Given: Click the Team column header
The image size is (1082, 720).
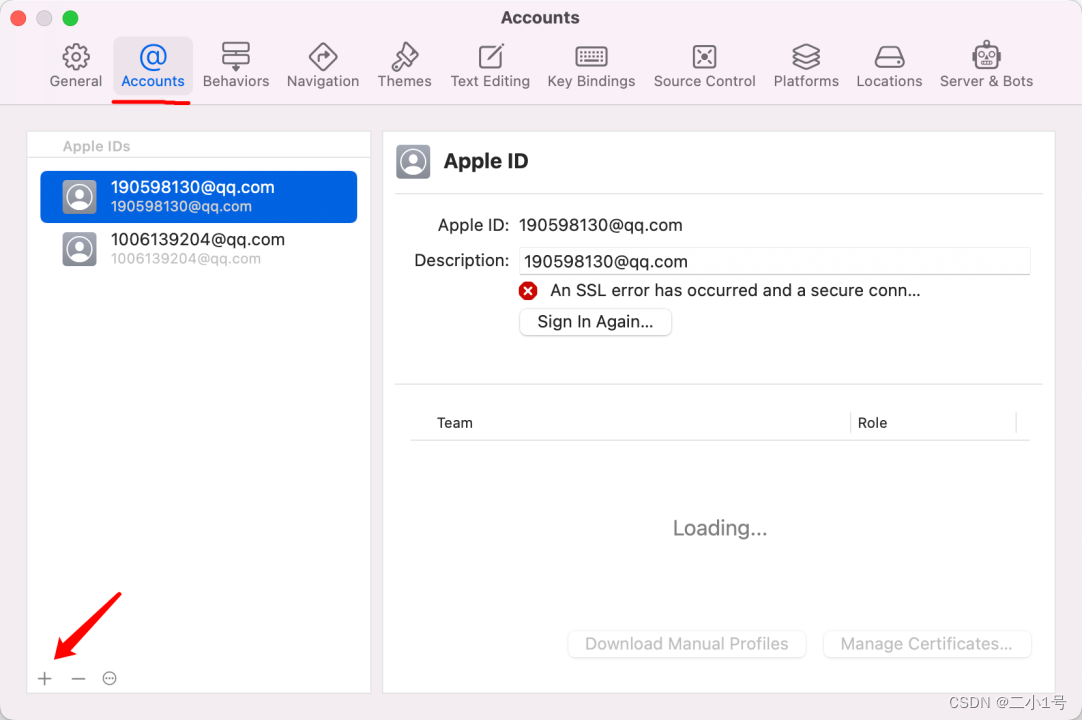Looking at the screenshot, I should [455, 423].
